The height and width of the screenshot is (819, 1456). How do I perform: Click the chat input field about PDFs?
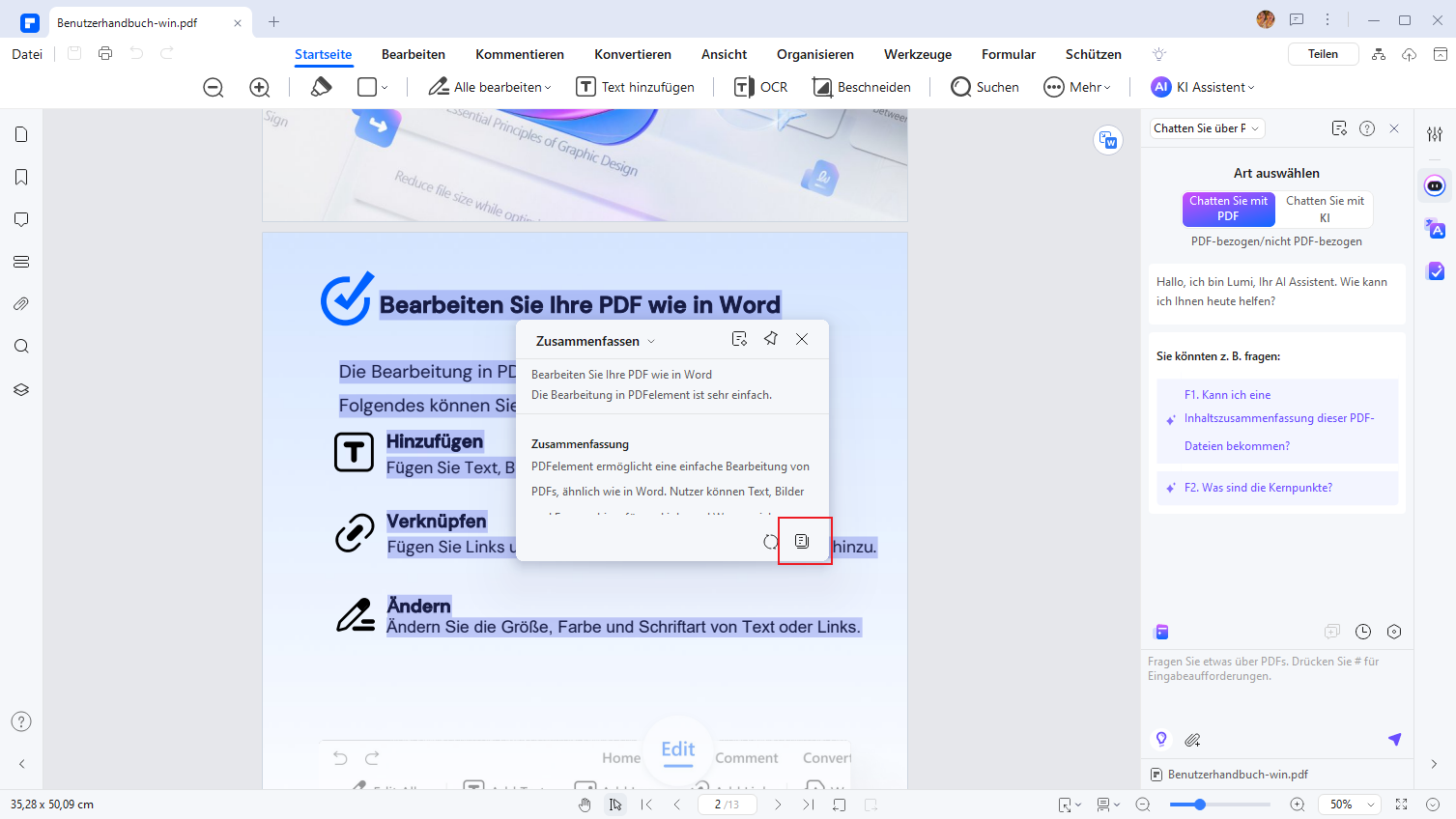click(1276, 688)
